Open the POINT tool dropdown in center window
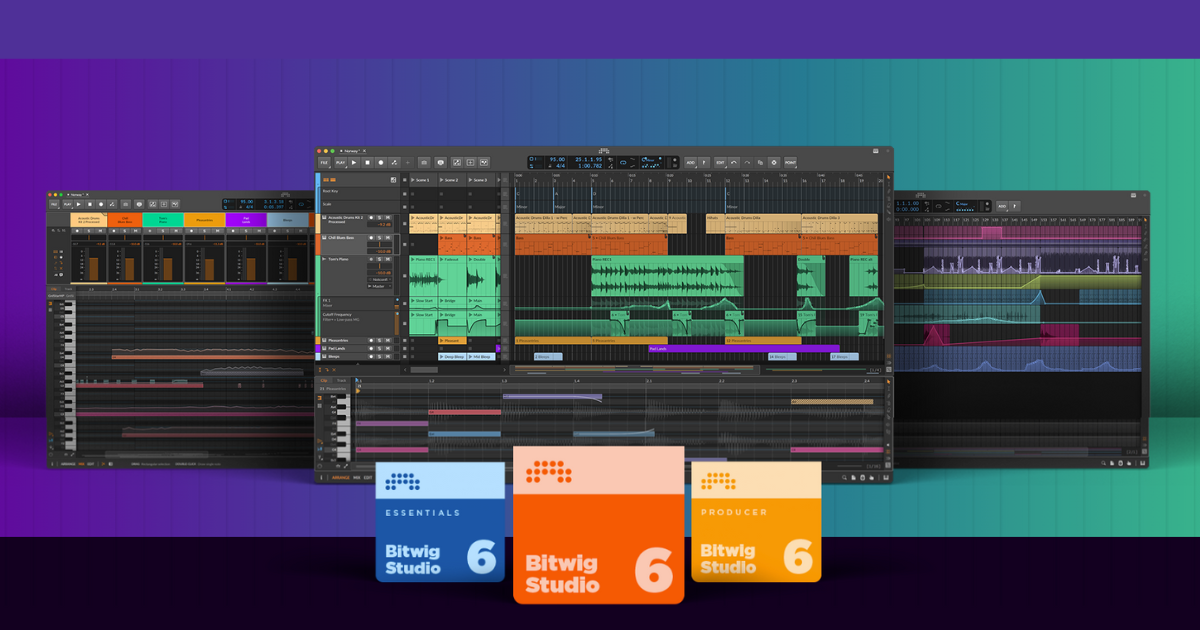The width and height of the screenshot is (1200, 630). click(x=790, y=162)
